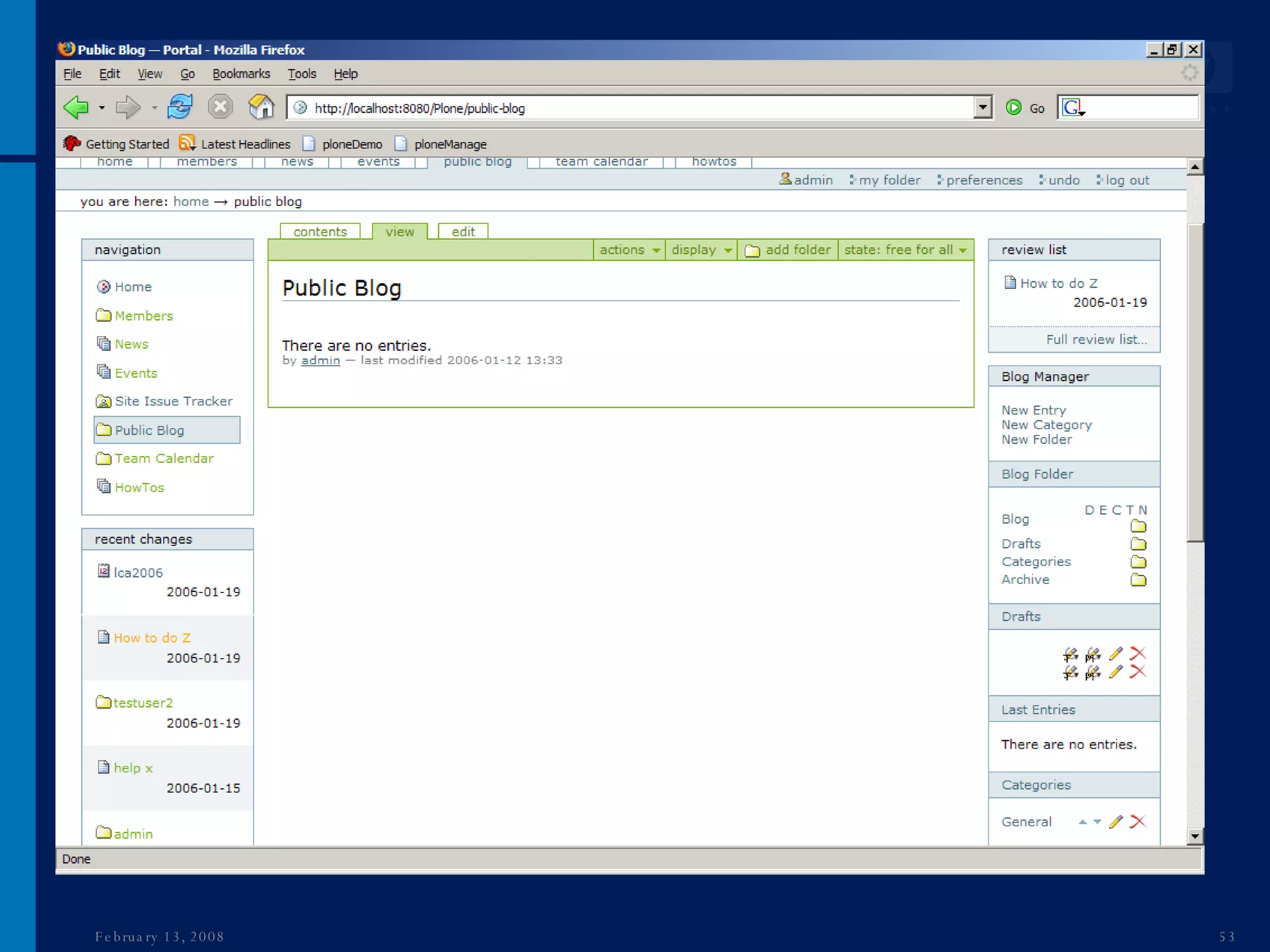This screenshot has width=1270, height=952.
Task: Click the Stop loading icon
Action: tap(220, 107)
